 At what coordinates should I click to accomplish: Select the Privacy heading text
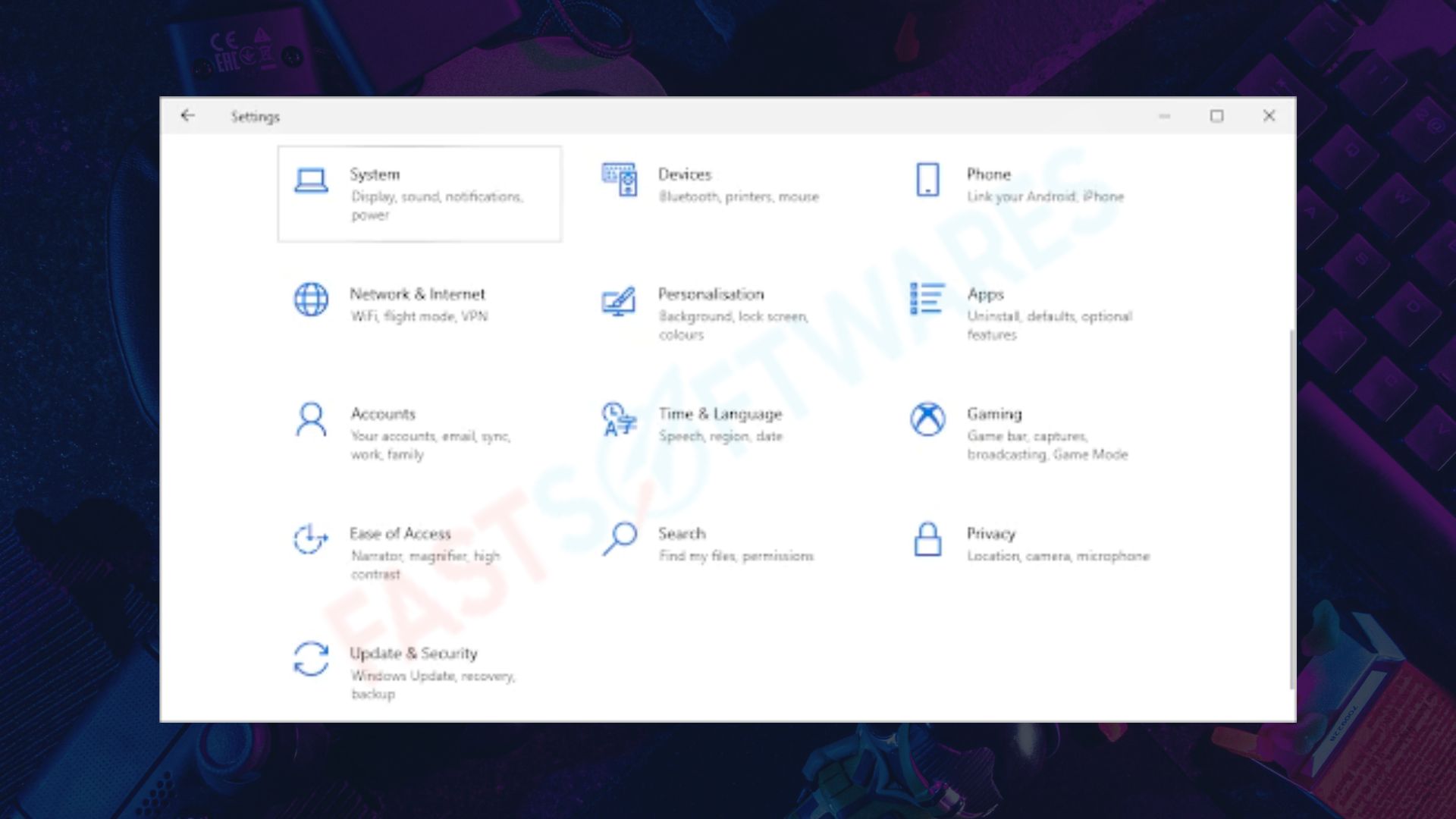tap(990, 533)
